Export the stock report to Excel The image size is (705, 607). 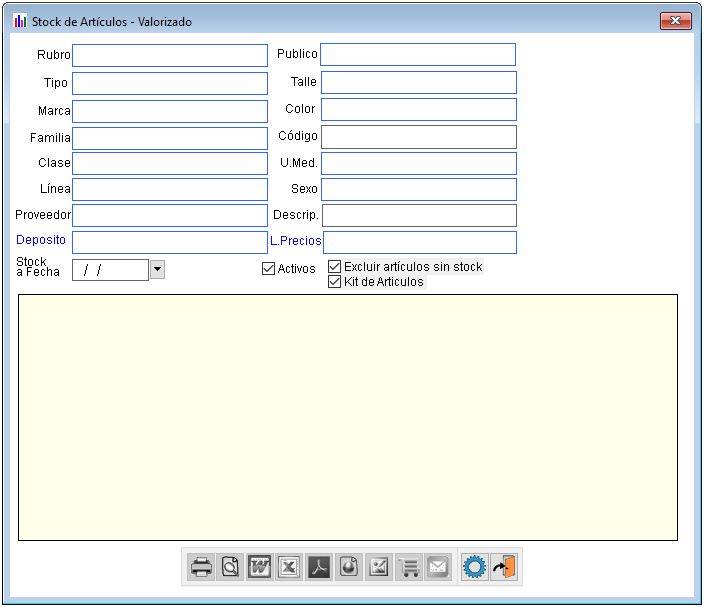[289, 567]
